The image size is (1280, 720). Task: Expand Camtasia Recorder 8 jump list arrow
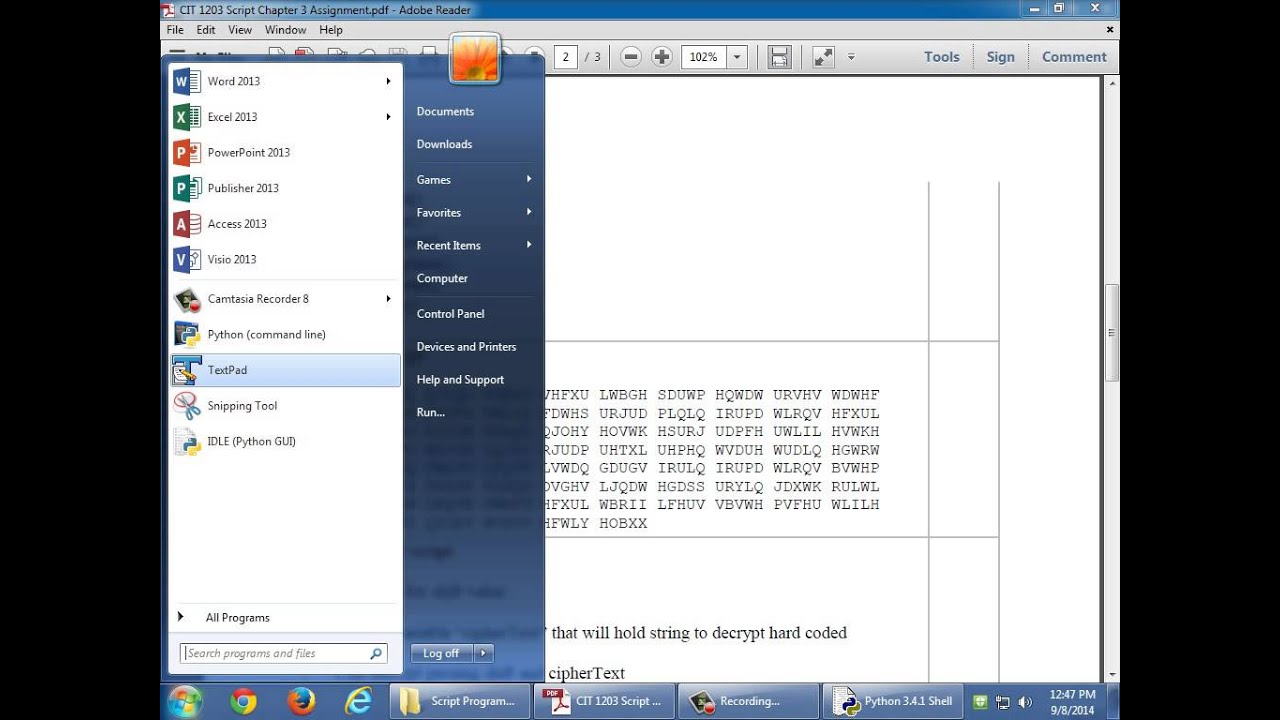point(388,299)
